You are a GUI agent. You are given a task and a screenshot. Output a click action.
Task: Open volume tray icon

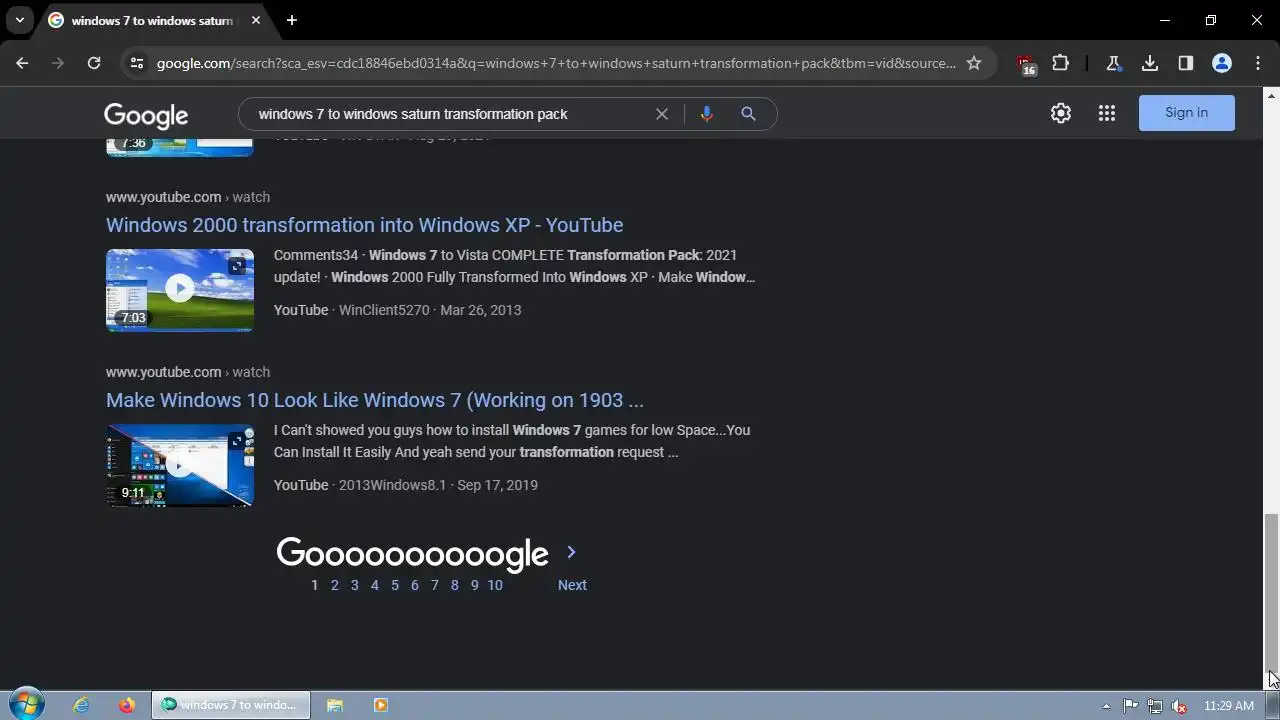coord(1179,706)
